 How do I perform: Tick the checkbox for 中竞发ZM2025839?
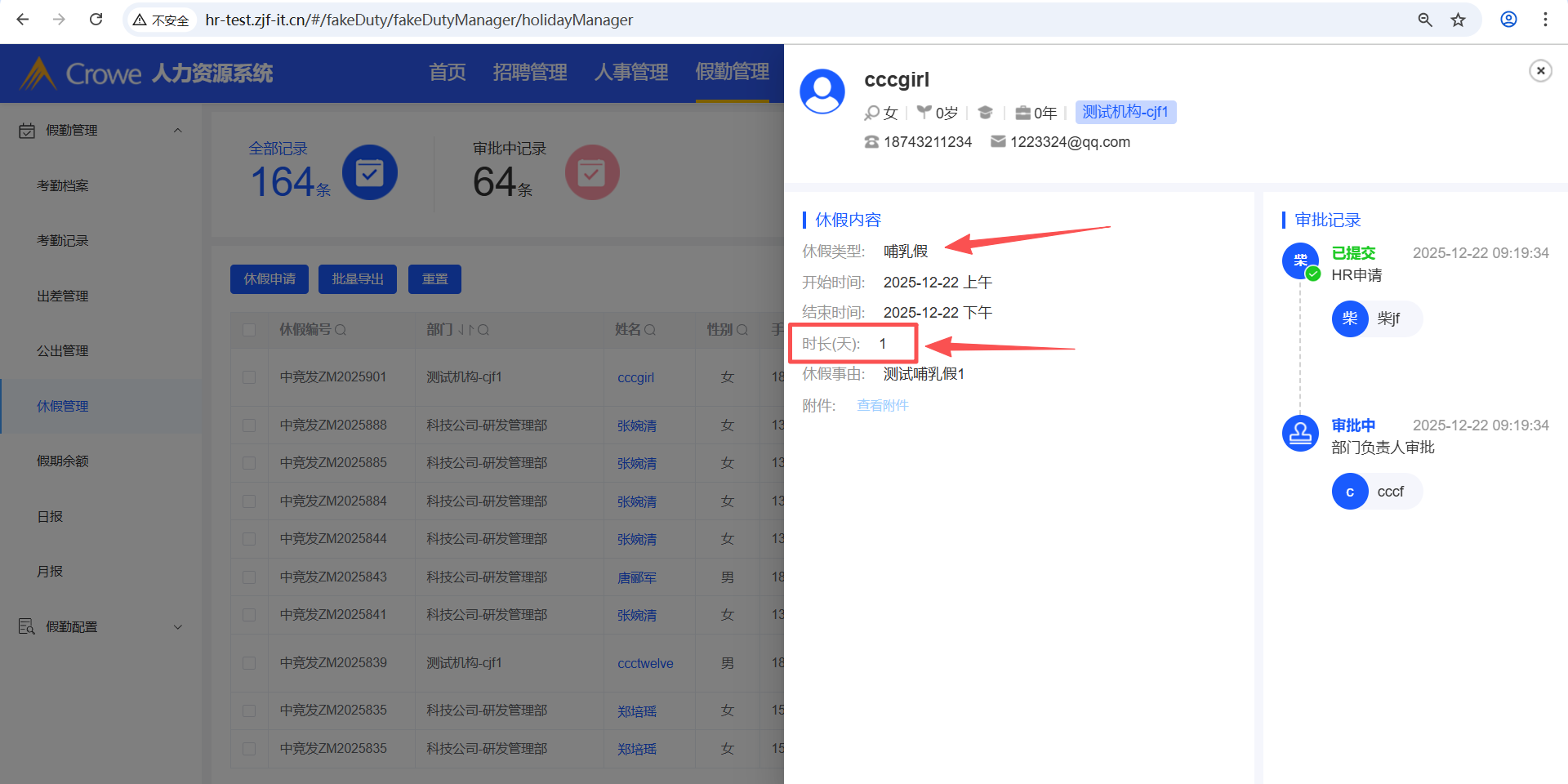tap(249, 663)
